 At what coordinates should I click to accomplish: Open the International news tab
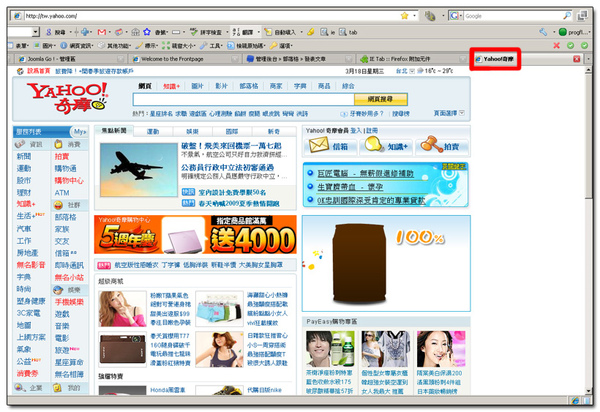tap(232, 131)
